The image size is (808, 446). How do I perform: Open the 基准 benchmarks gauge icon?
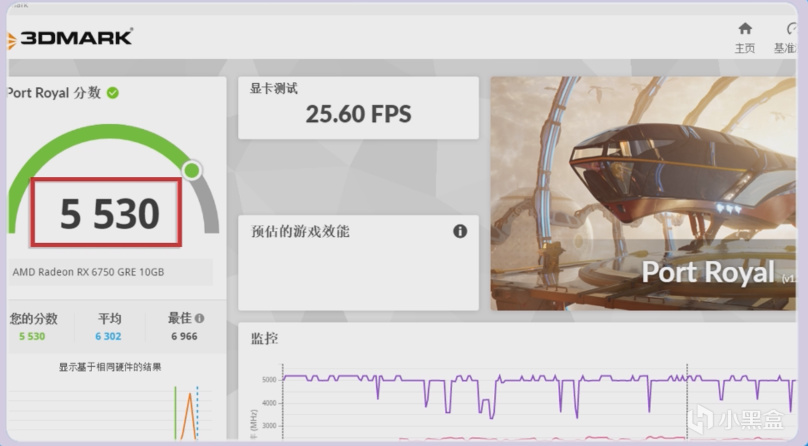point(792,28)
